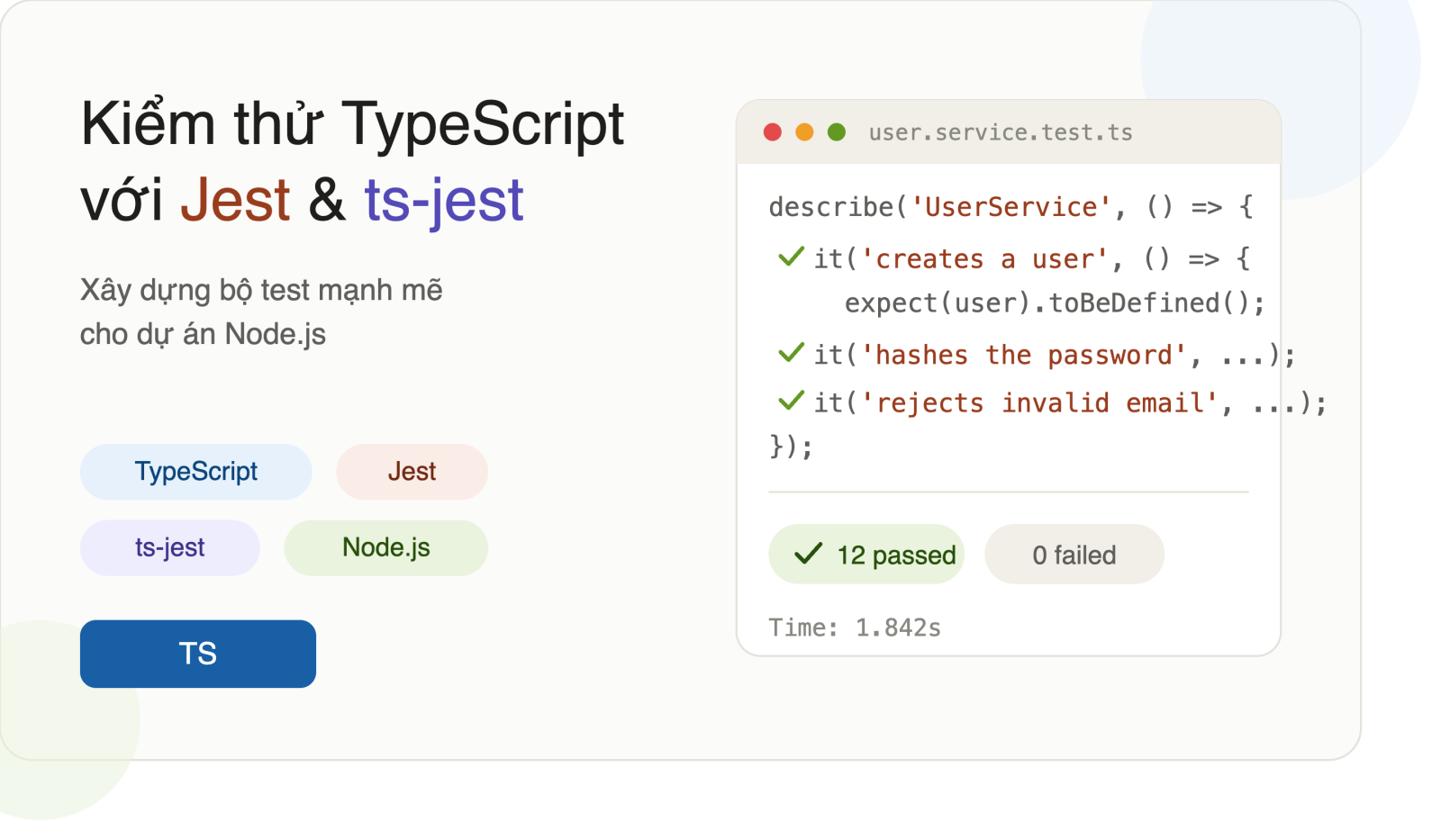
Task: Click the 'Xây dựng bộ test mạnh mẽ' subtitle
Action: point(261,291)
